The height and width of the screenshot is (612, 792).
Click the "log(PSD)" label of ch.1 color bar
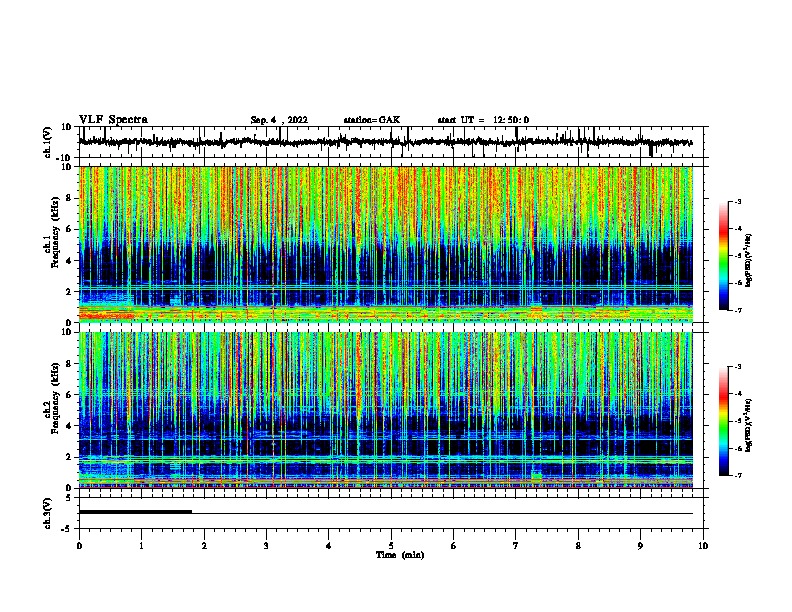pyautogui.click(x=748, y=261)
